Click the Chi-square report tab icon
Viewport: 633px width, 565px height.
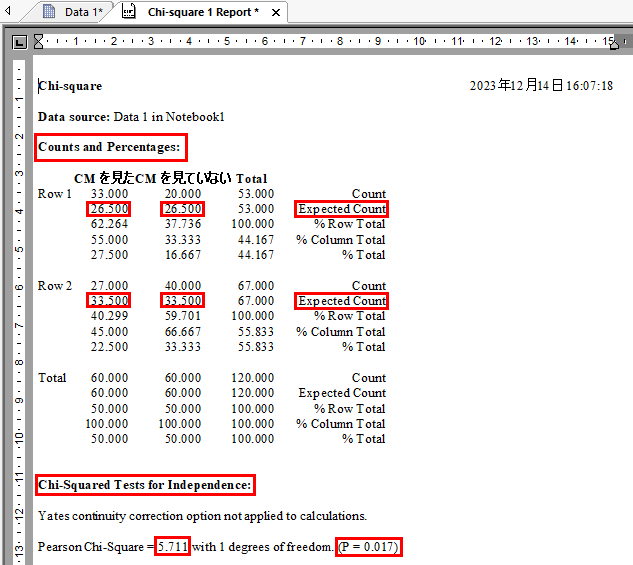[x=128, y=12]
